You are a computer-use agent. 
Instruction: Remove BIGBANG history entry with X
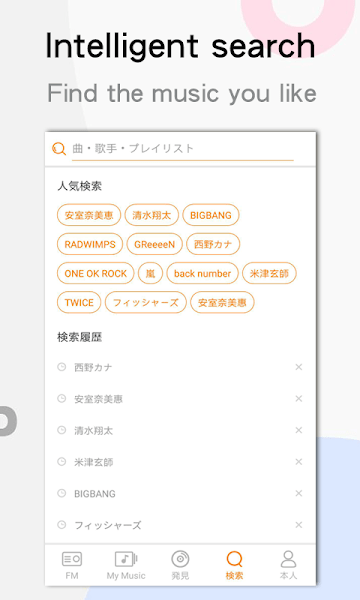pos(299,493)
